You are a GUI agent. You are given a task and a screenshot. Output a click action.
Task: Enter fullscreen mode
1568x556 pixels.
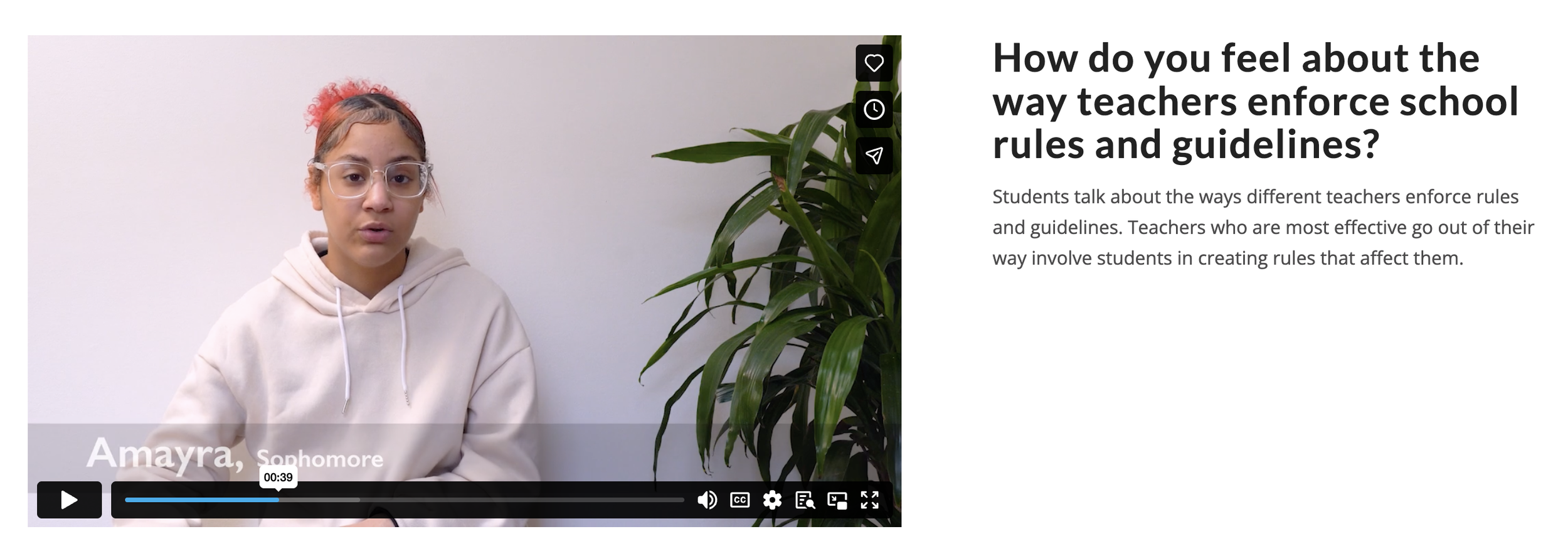[x=869, y=500]
